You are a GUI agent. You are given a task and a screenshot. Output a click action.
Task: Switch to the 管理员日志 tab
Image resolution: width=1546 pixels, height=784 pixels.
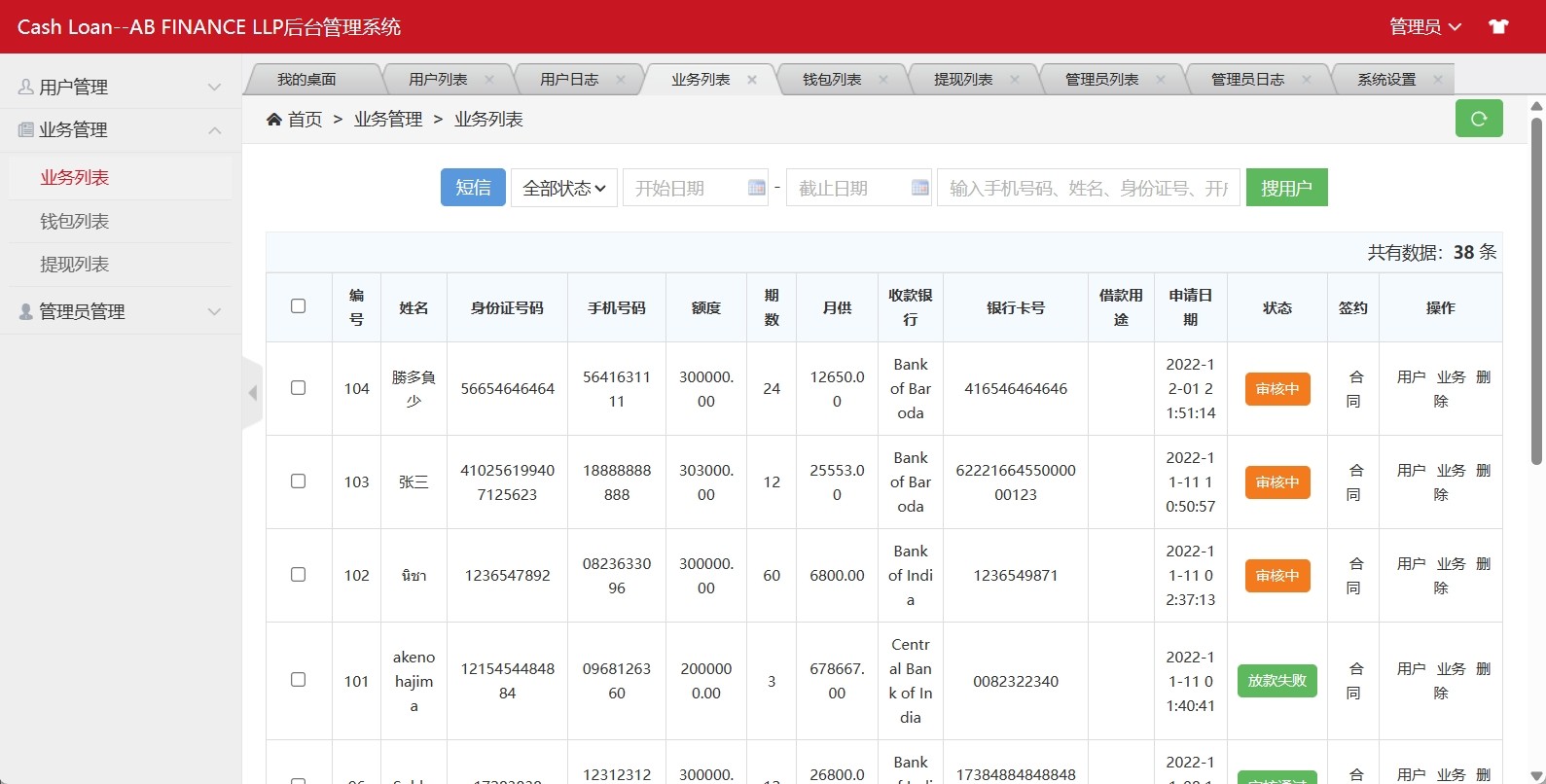1246,80
